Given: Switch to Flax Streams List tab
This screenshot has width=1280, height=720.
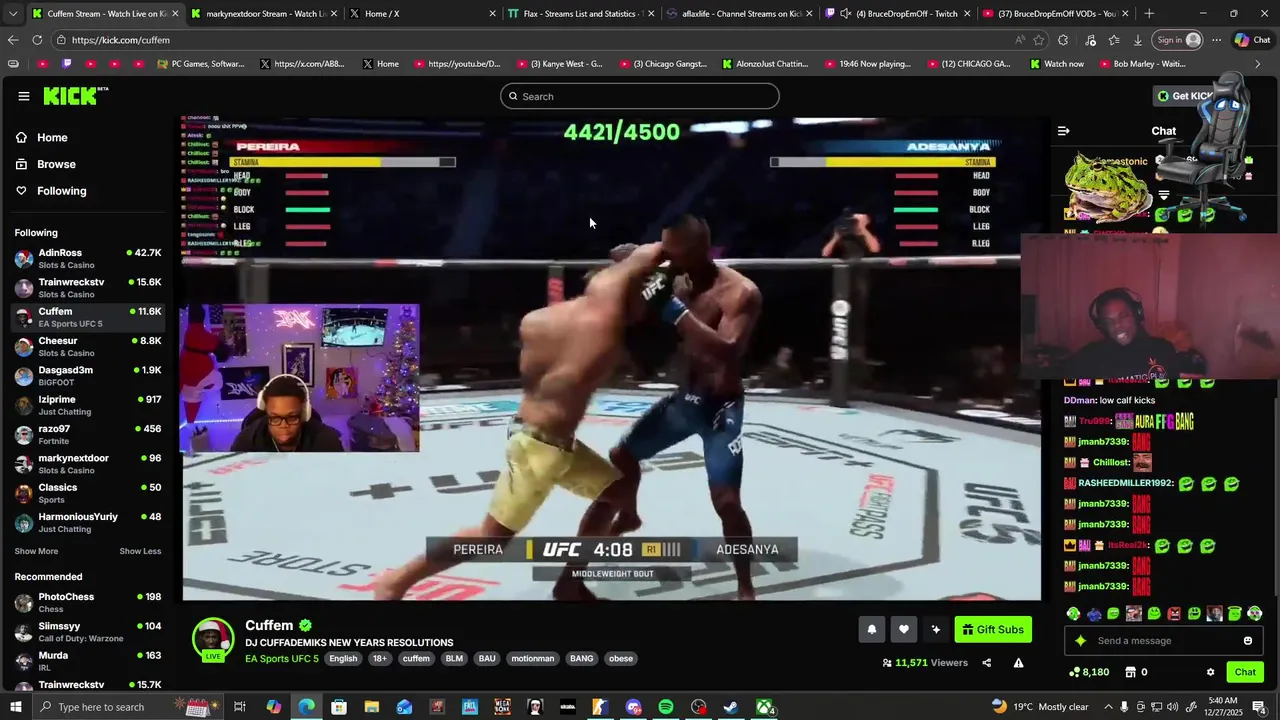Looking at the screenshot, I should [x=580, y=14].
